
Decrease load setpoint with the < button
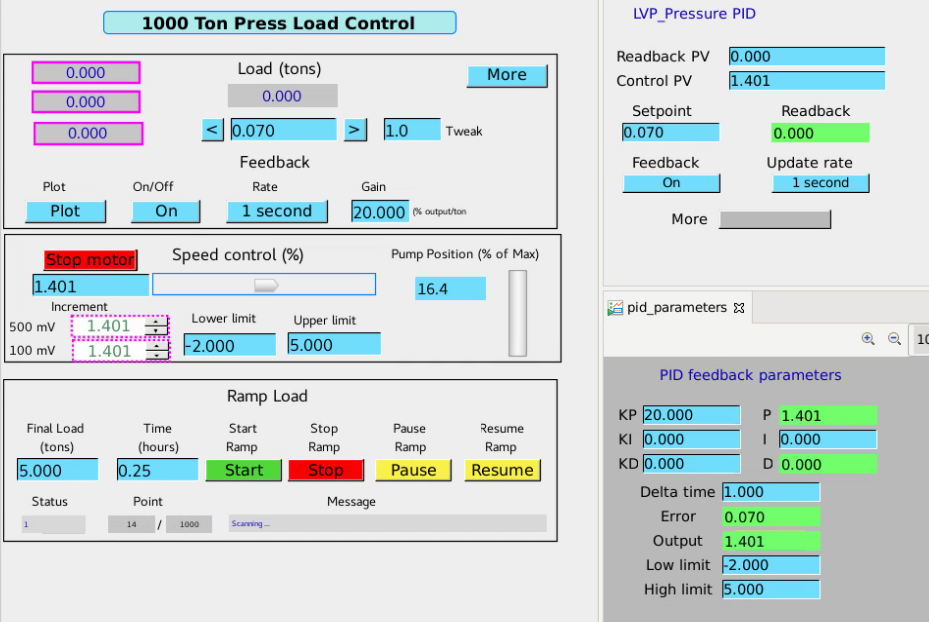(x=212, y=130)
